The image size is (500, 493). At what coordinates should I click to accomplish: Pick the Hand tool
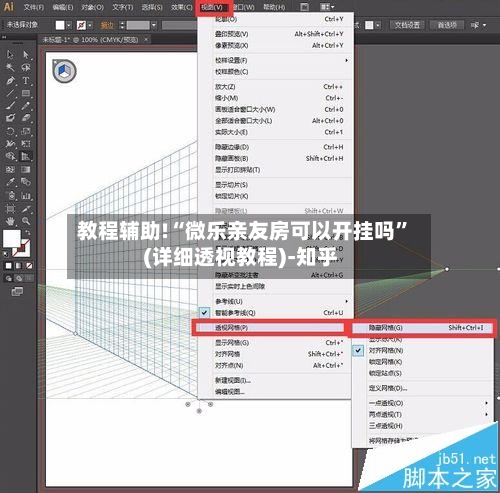[x=10, y=221]
